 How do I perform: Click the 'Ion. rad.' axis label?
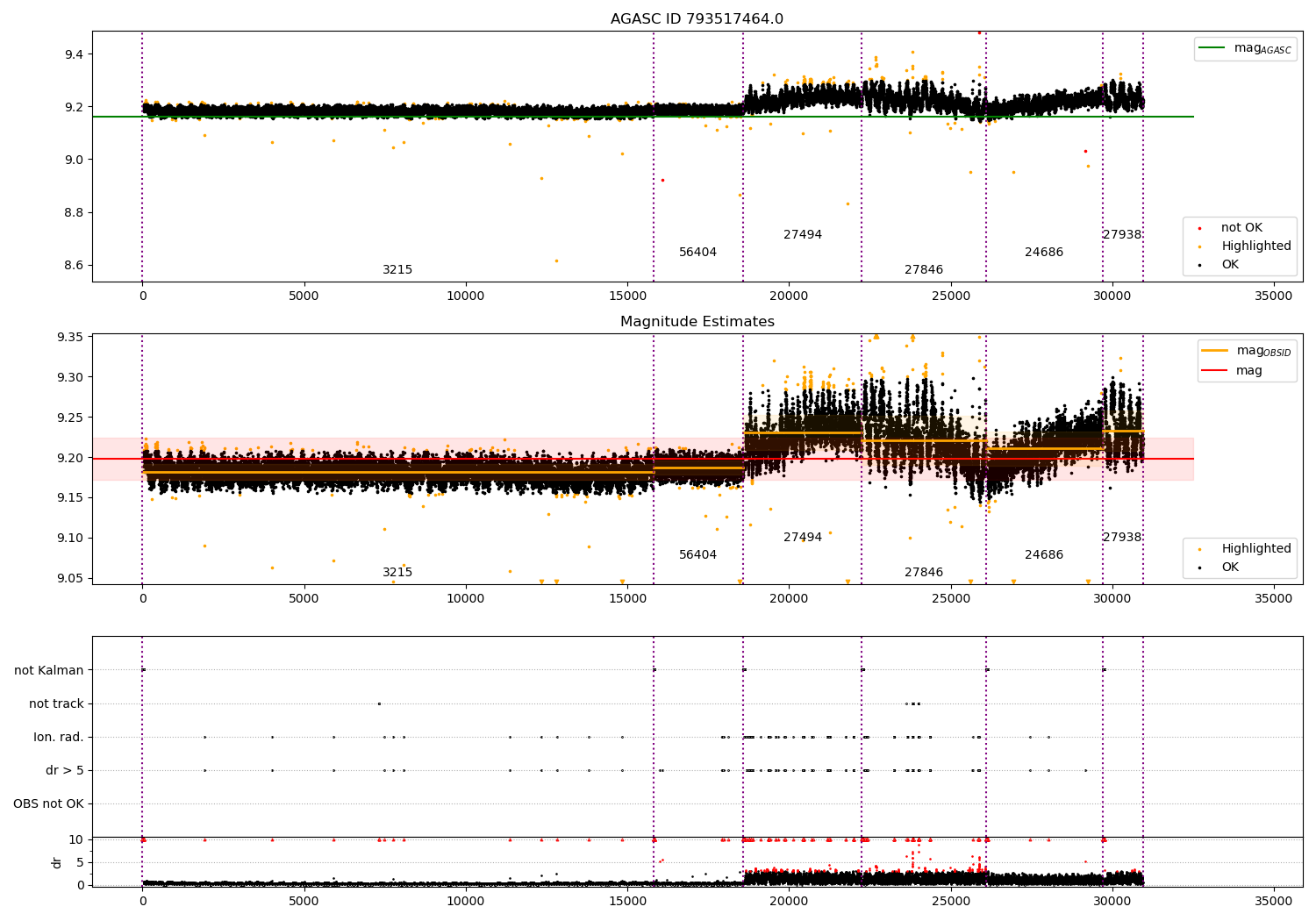[59, 738]
